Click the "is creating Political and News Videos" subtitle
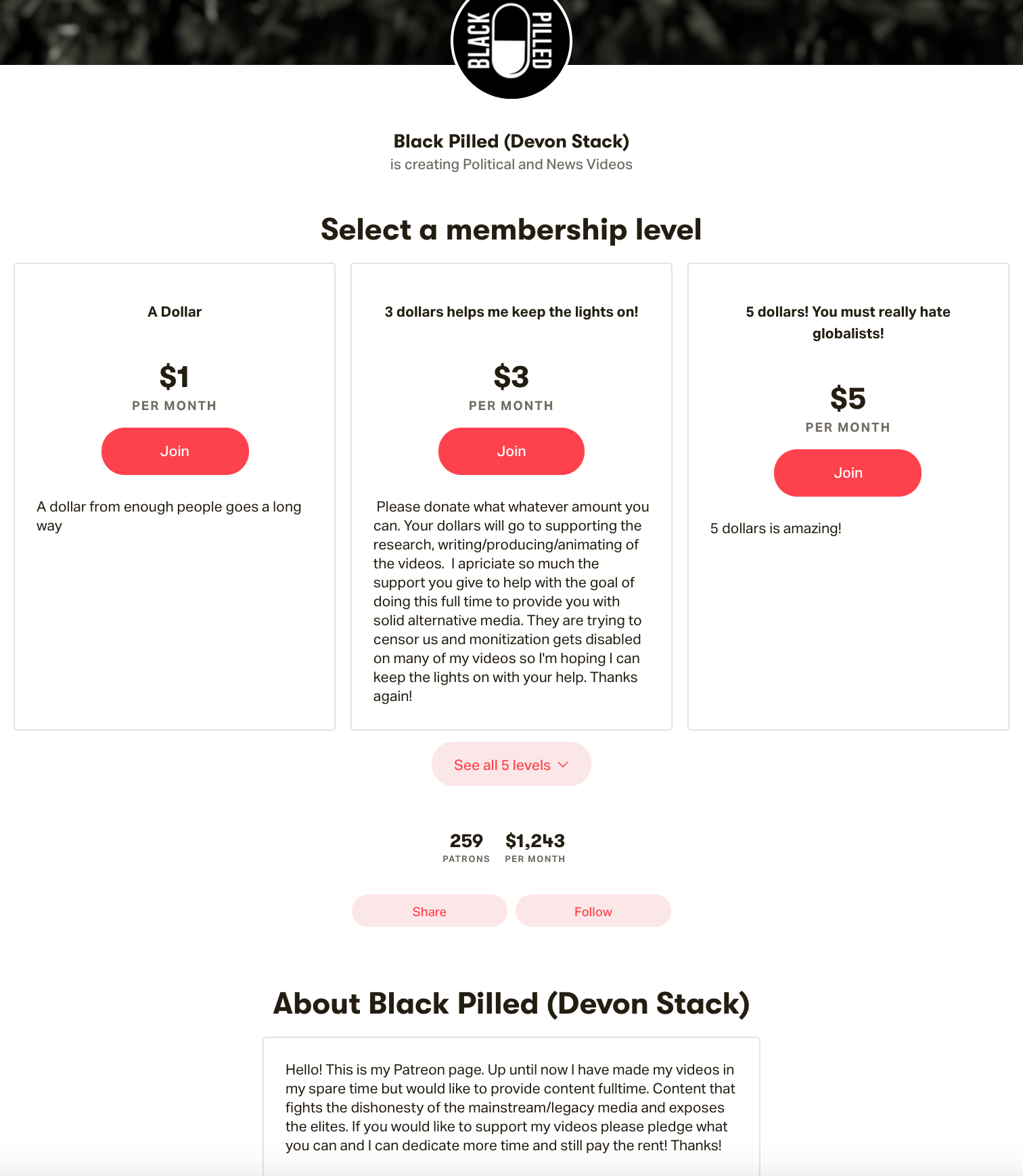This screenshot has height=1176, width=1023. [x=511, y=164]
